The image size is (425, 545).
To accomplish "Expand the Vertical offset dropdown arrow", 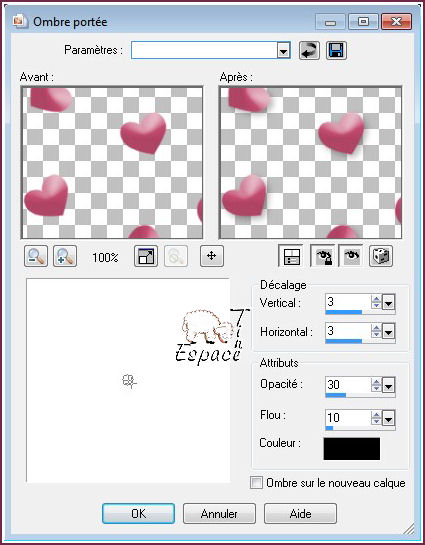I will (389, 303).
